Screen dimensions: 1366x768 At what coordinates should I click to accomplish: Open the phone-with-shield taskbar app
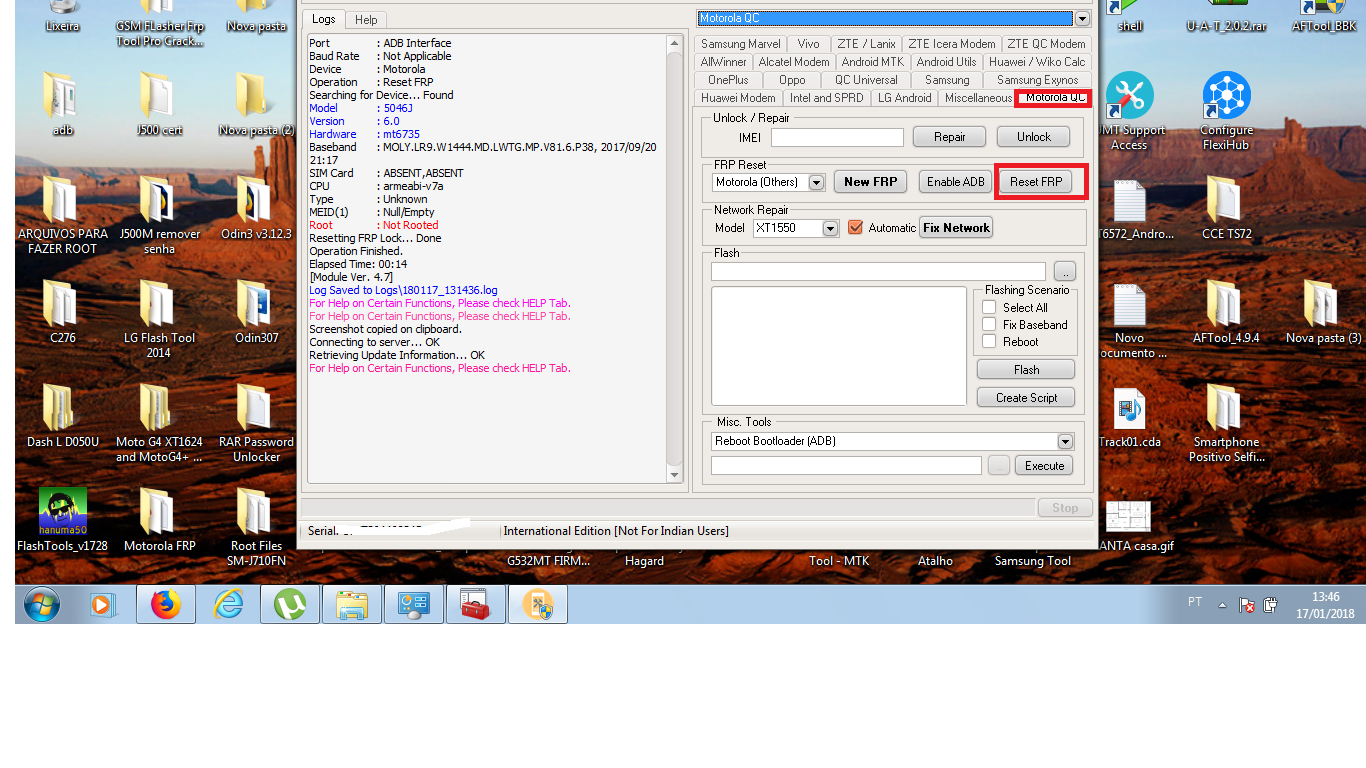click(x=538, y=605)
